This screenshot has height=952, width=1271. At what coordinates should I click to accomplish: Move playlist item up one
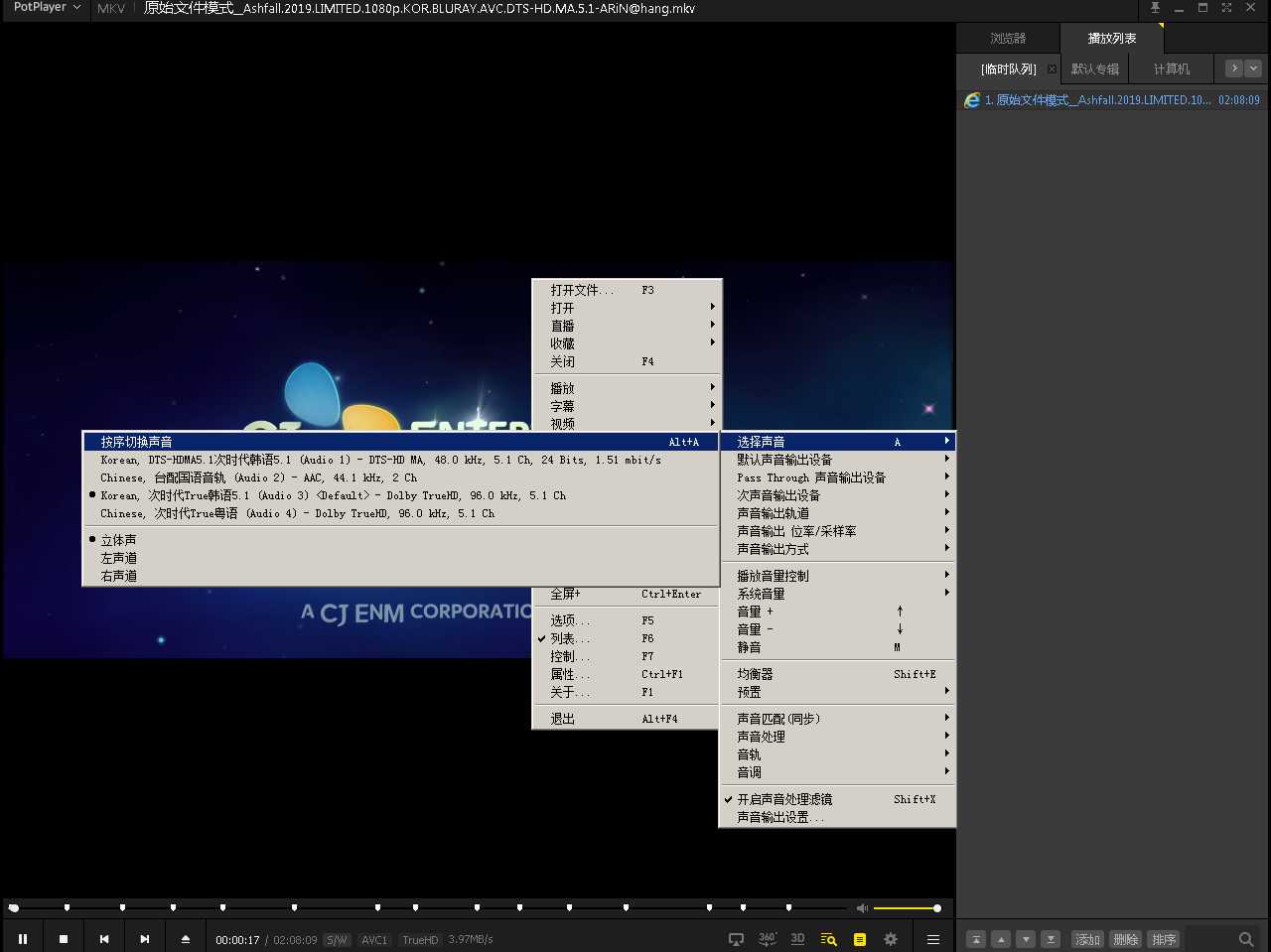(x=1001, y=939)
